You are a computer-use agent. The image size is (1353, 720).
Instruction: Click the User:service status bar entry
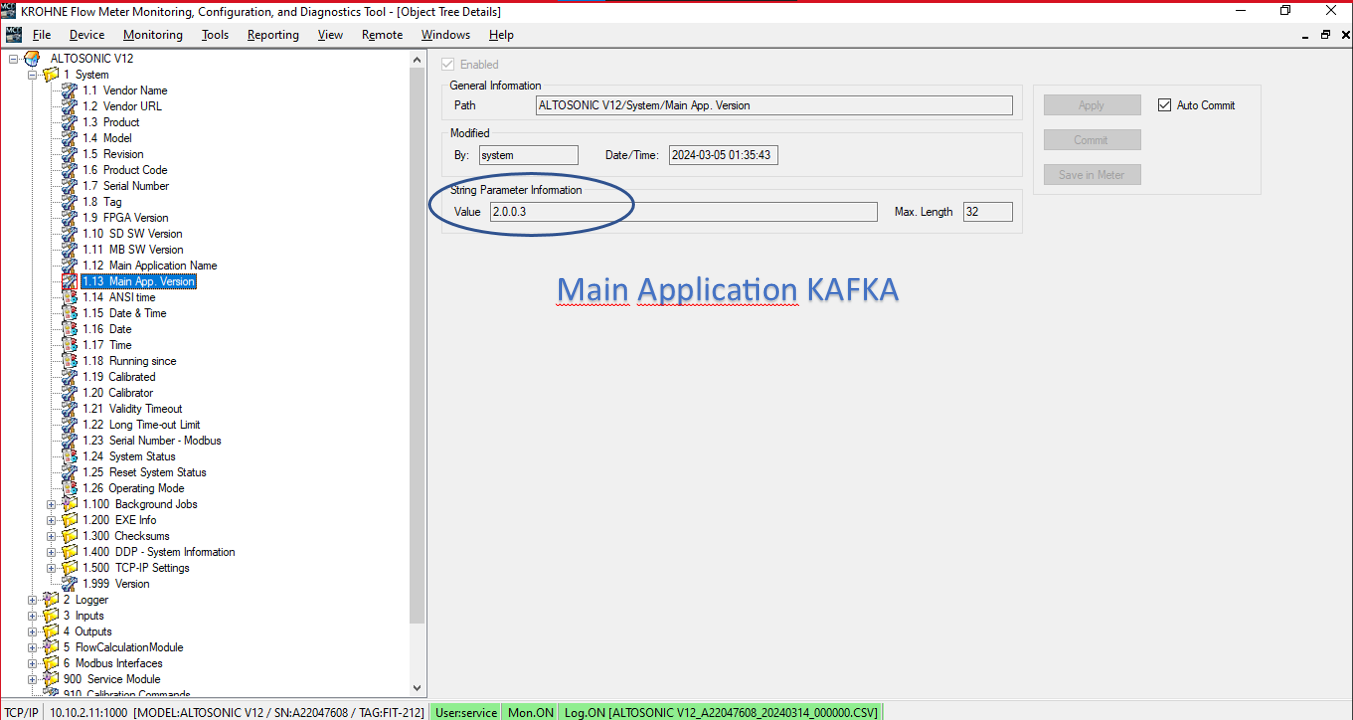(x=466, y=712)
